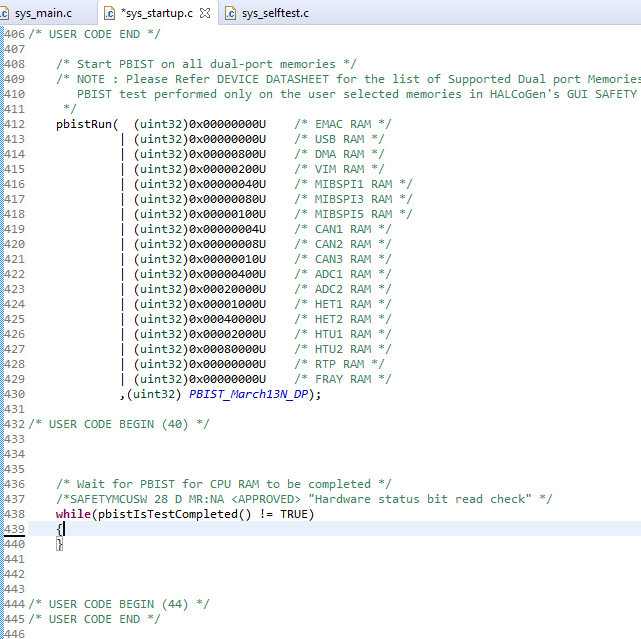Screen dimensions: 641x639
Task: Click line number 412 in the gutter
Action: click(14, 124)
